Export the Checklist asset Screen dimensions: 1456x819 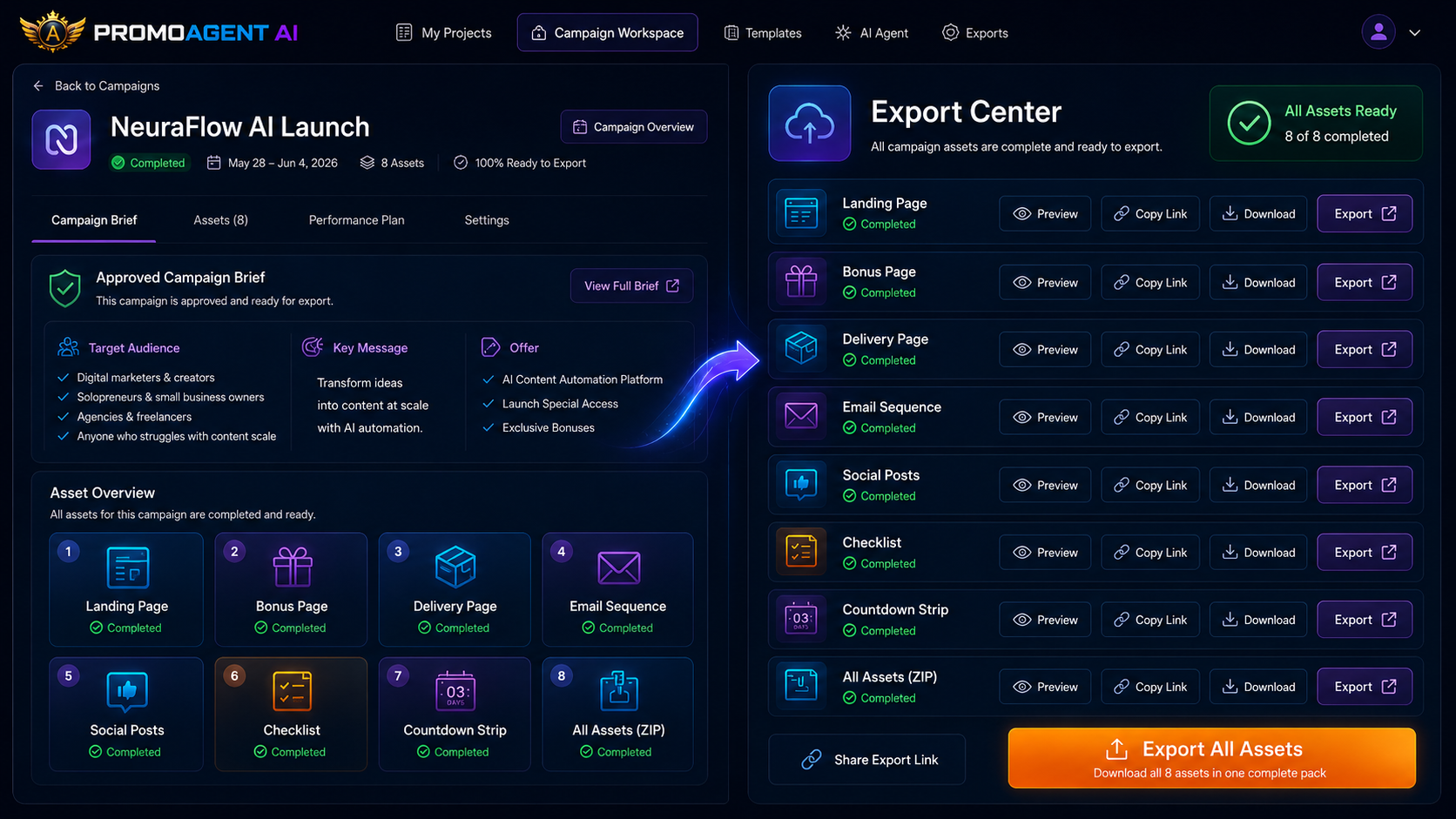coord(1365,552)
